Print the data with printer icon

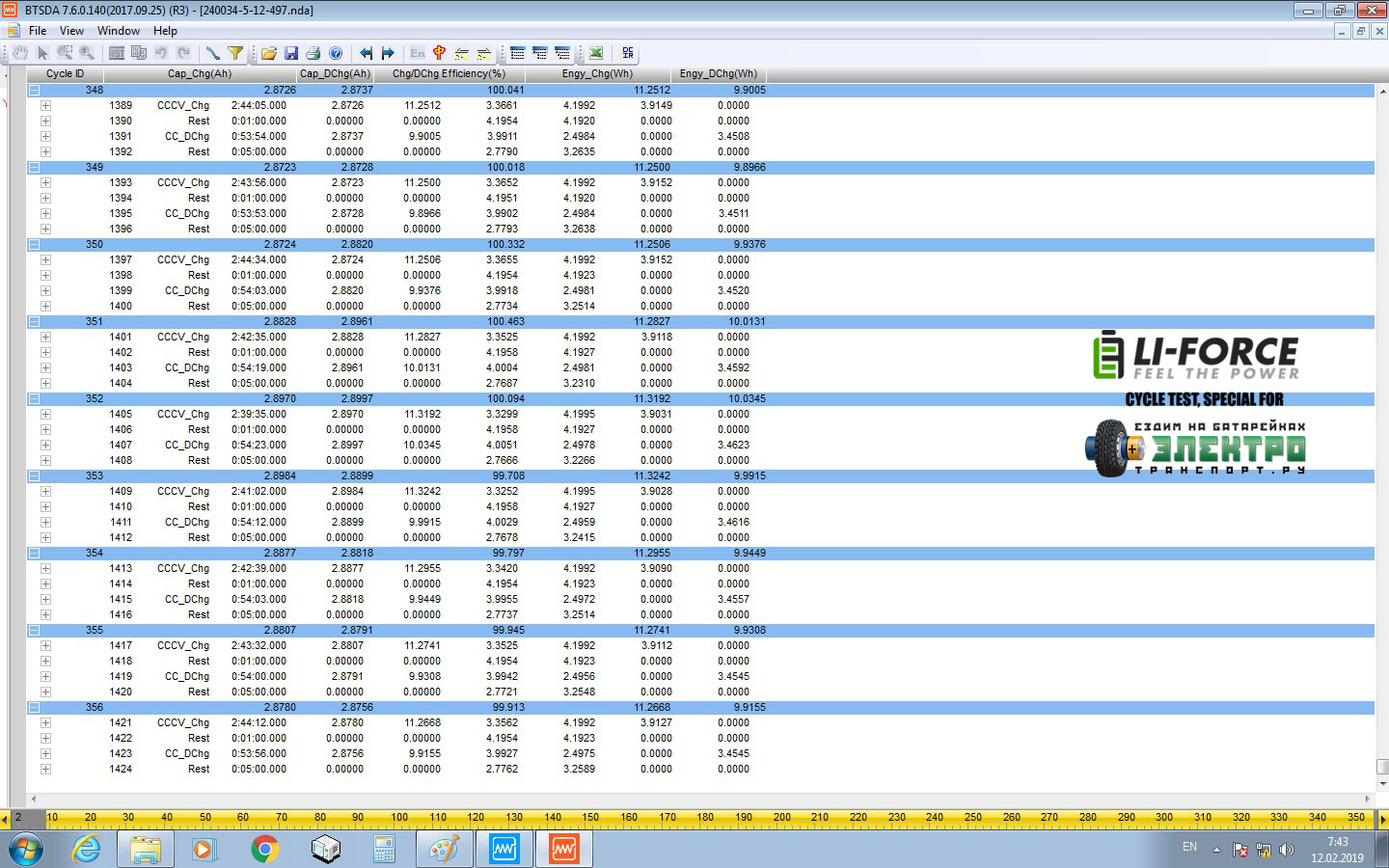[313, 53]
